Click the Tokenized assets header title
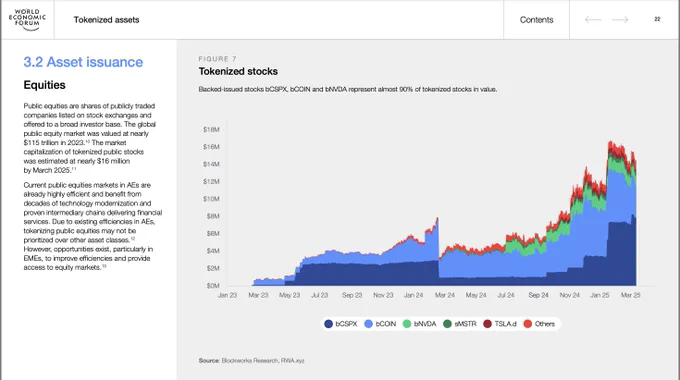This screenshot has height=380, width=680. tap(106, 20)
